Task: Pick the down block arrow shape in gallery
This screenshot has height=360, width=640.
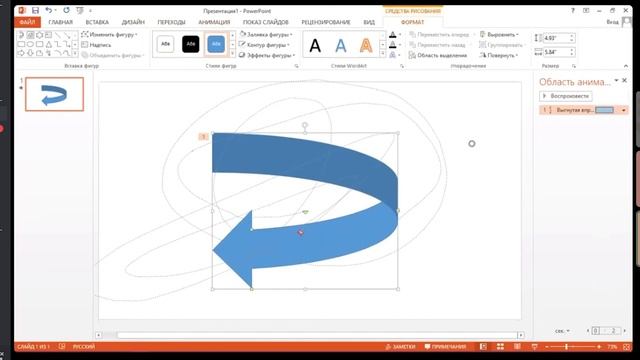Action: coord(30,53)
